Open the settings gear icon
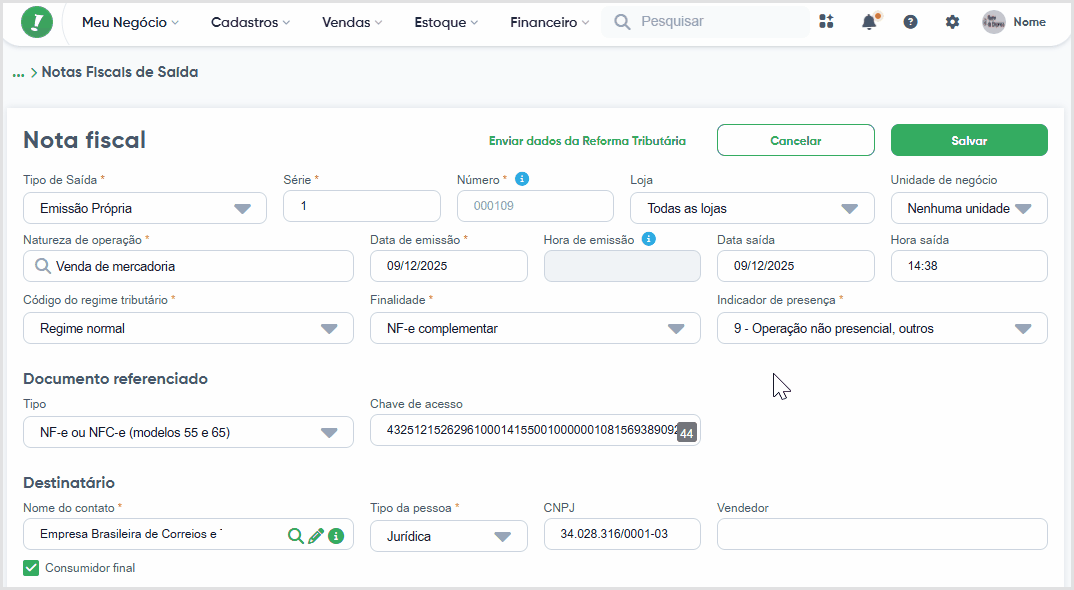The width and height of the screenshot is (1074, 590). point(952,22)
